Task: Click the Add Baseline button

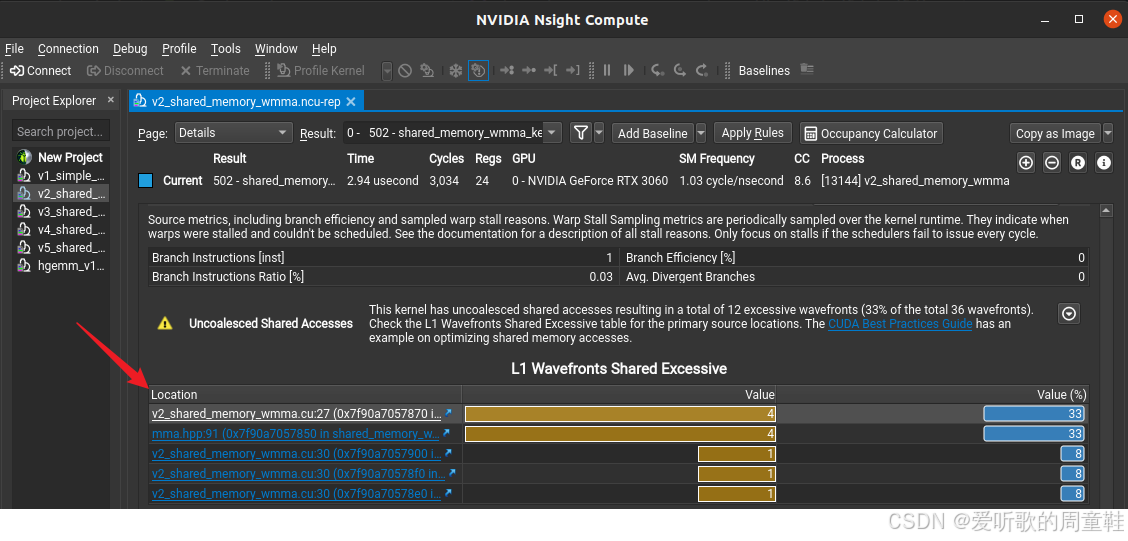Action: pos(652,133)
